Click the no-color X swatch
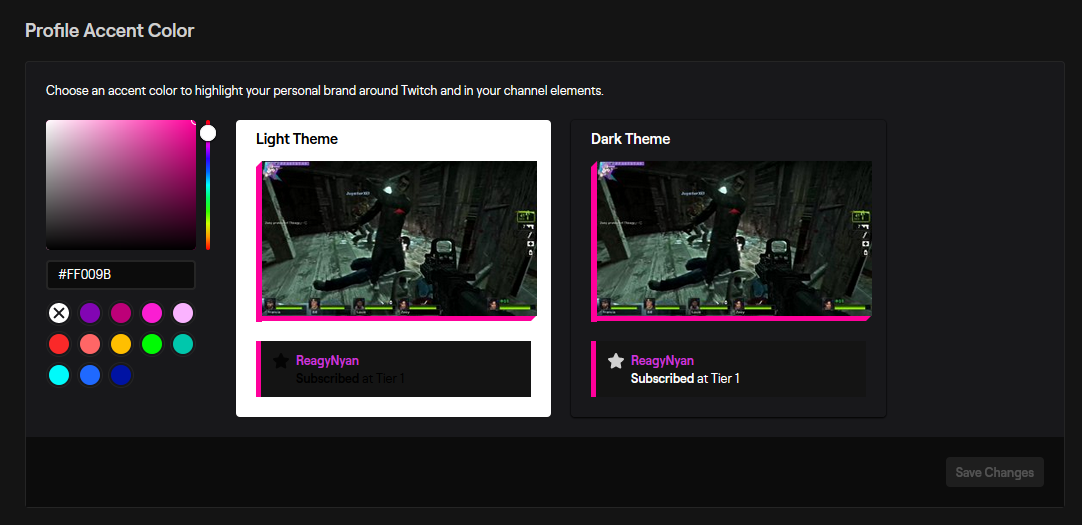This screenshot has width=1082, height=525. [x=59, y=313]
